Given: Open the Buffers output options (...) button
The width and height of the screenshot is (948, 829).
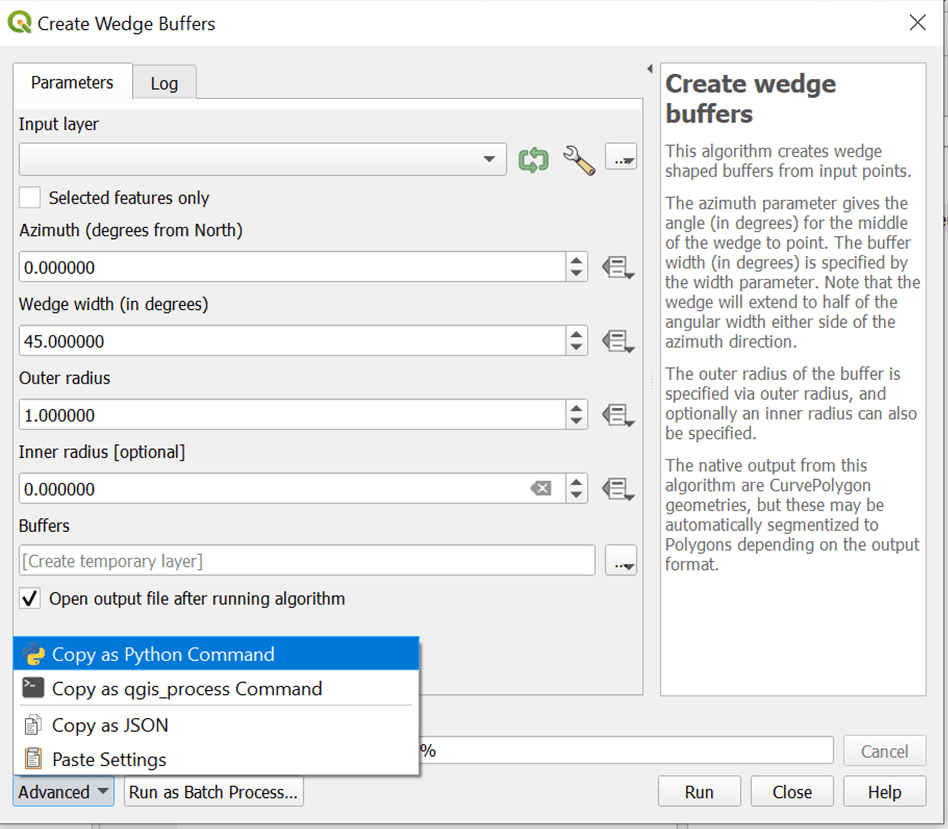Looking at the screenshot, I should 621,562.
